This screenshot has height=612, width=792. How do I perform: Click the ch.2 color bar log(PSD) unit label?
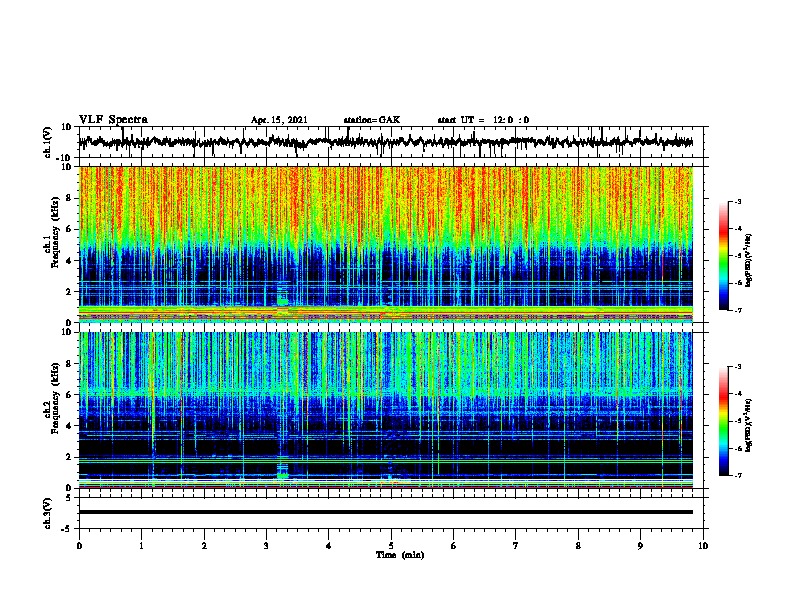coord(749,425)
